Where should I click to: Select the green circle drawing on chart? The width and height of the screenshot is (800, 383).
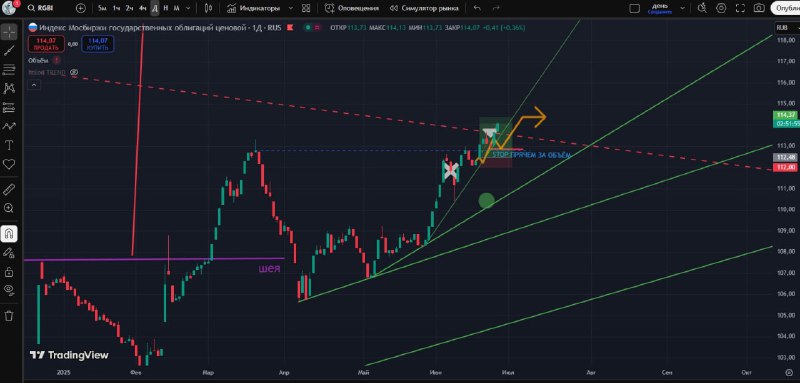click(486, 200)
